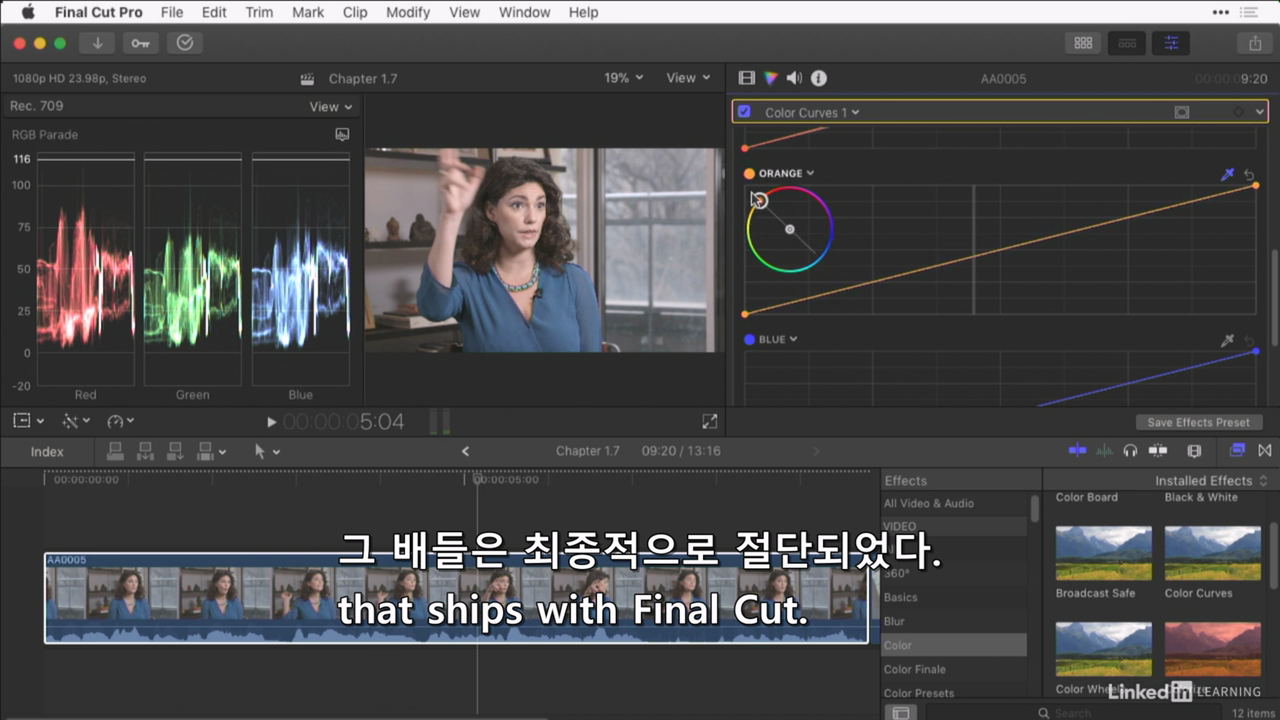Open the transform tools dropdown

tap(76, 422)
